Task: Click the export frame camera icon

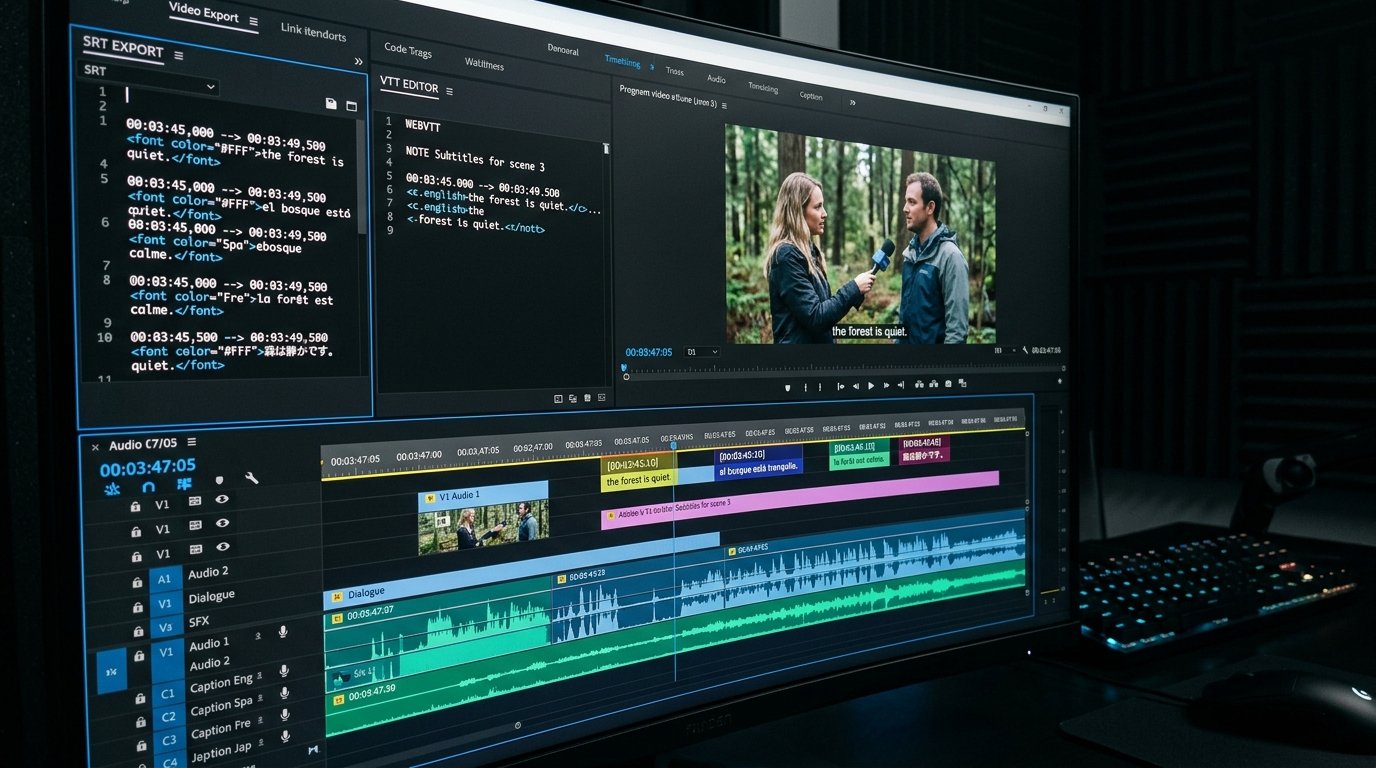Action: coord(947,383)
